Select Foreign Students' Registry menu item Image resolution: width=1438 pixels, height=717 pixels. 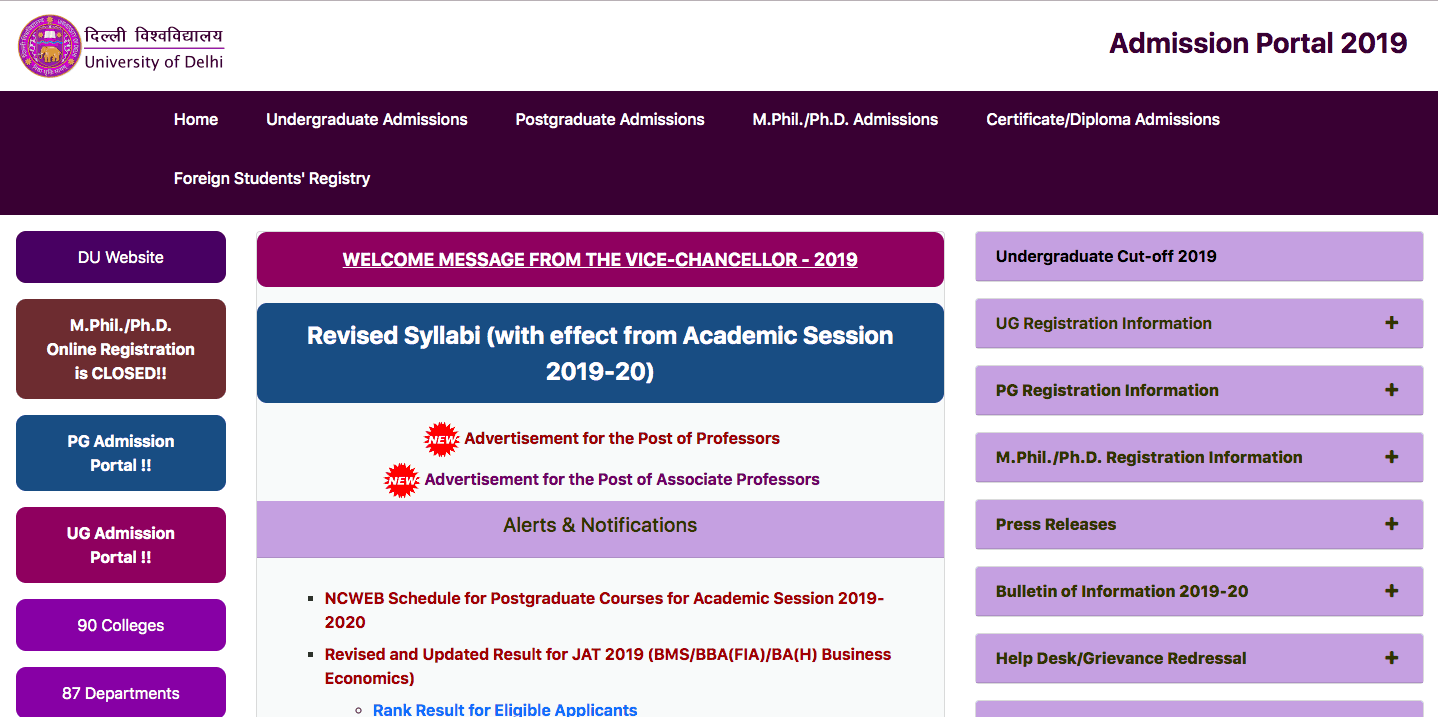[272, 178]
